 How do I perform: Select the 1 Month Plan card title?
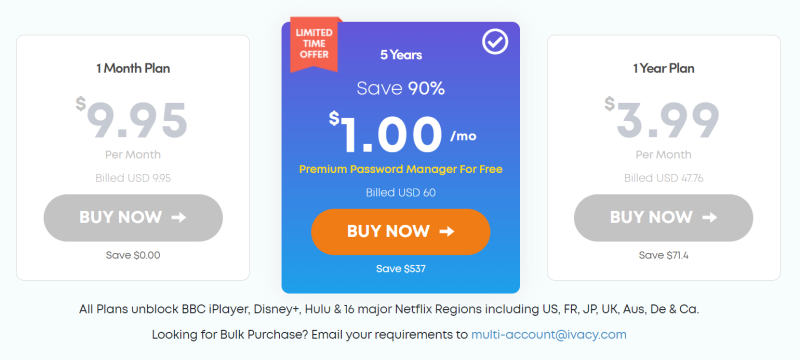pos(133,68)
